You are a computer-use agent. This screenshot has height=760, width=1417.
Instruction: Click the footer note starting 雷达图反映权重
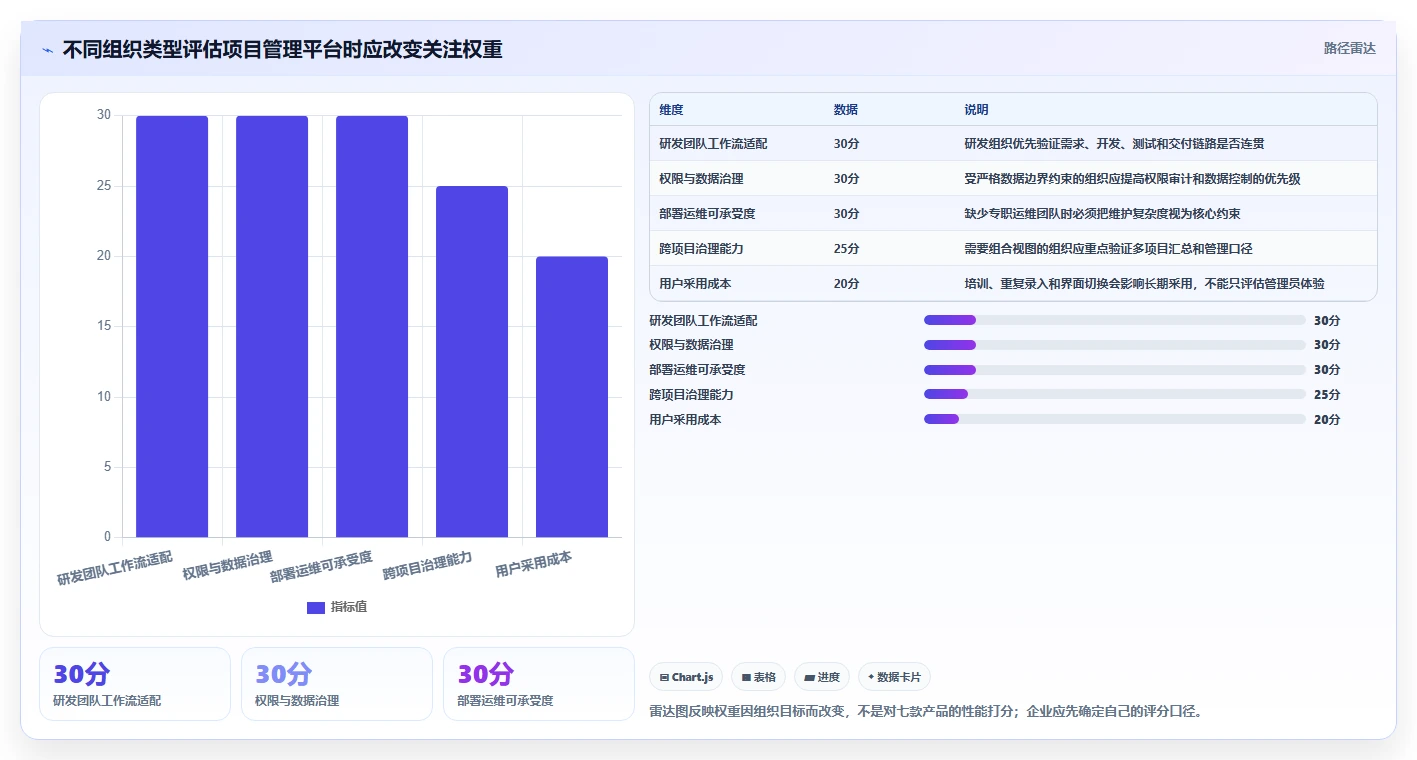point(927,712)
